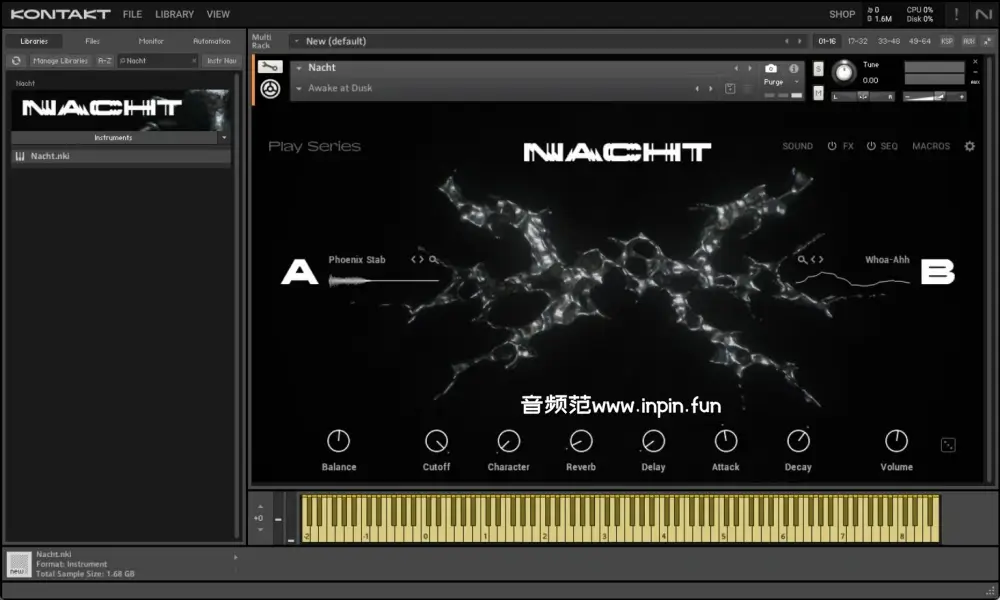The width and height of the screenshot is (1000, 600).
Task: Select previous snapshot for Awake at Dusk
Action: pos(696,89)
